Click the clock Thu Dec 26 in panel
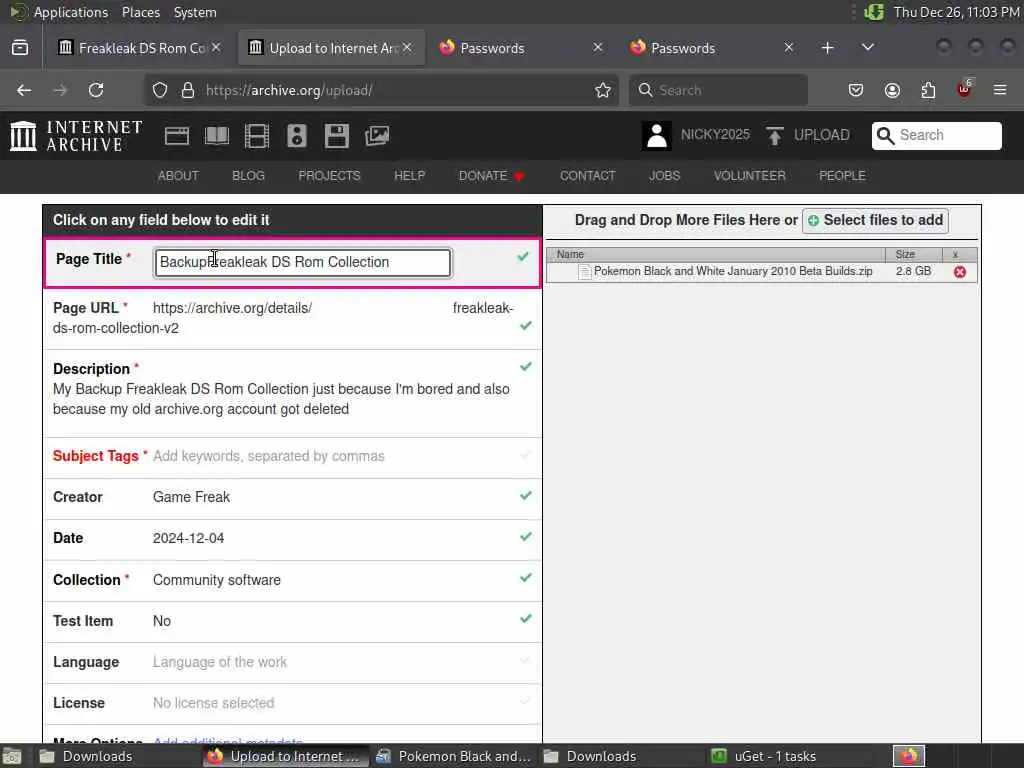 [x=956, y=12]
